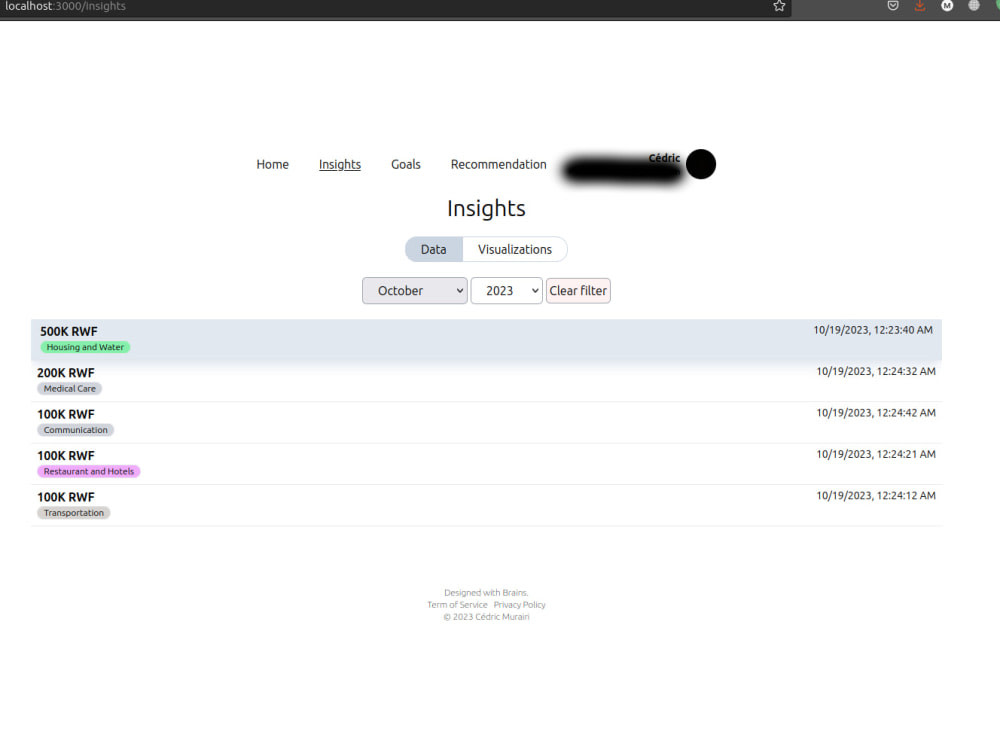The image size is (1000, 750).
Task: Click timestamp 10/19/2023, 12:24:21 AM
Action: pos(876,454)
